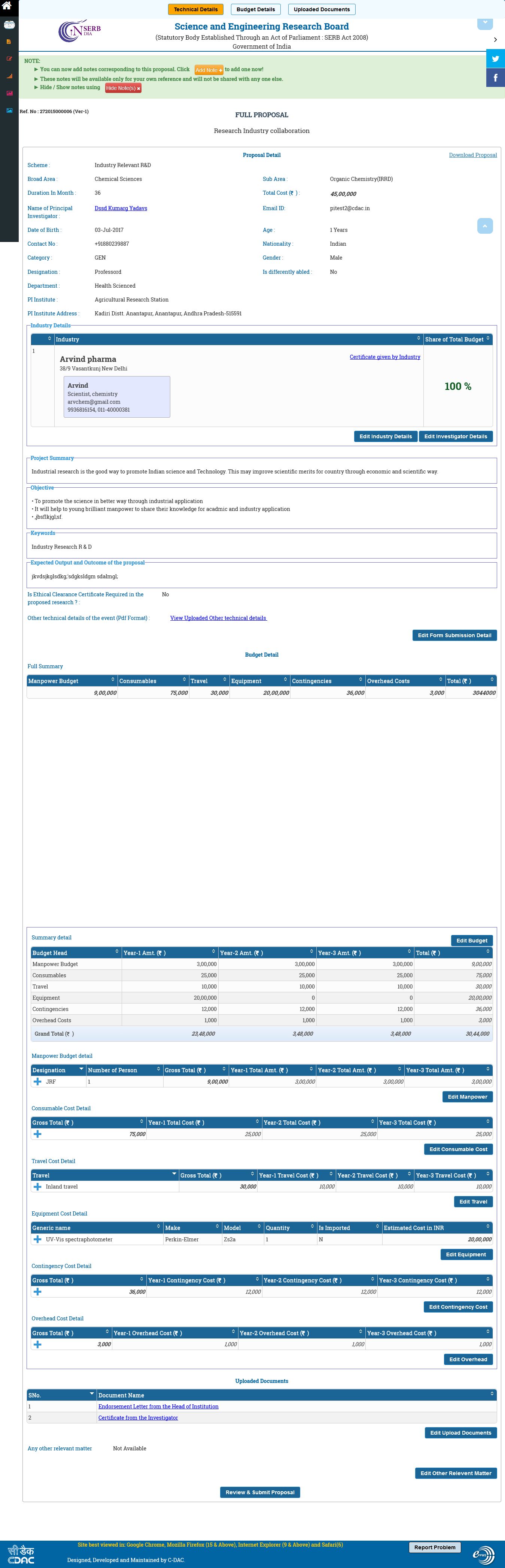The width and height of the screenshot is (505, 1568).
Task: Expand the JRF manpower row plus icon
Action: [38, 1082]
